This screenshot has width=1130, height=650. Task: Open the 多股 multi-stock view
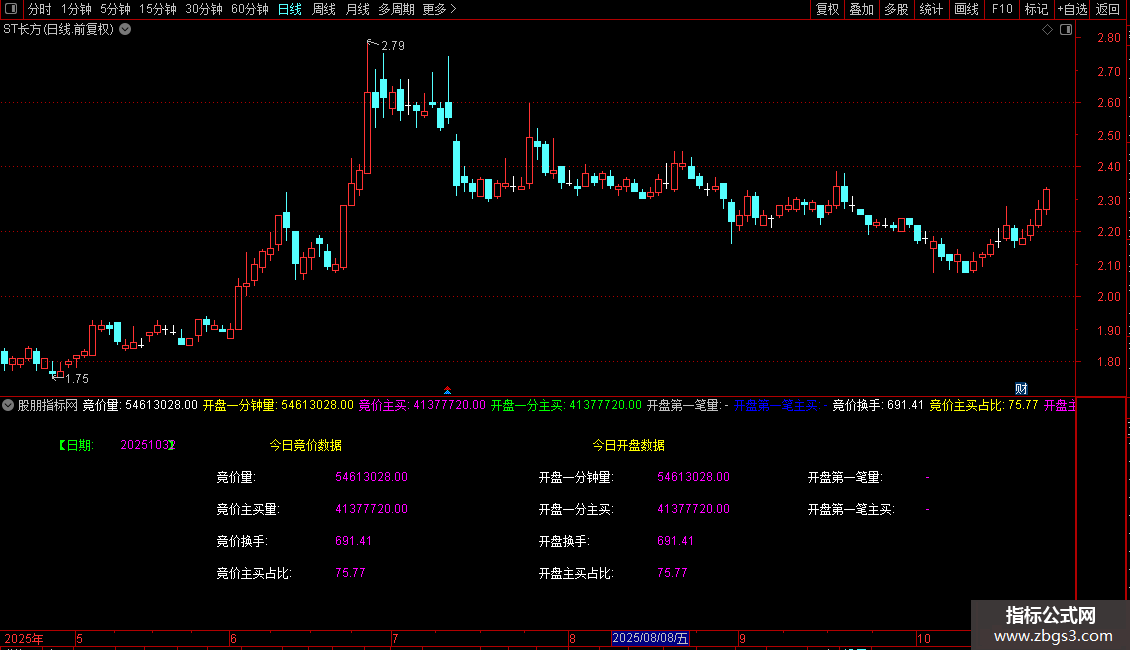pyautogui.click(x=896, y=9)
